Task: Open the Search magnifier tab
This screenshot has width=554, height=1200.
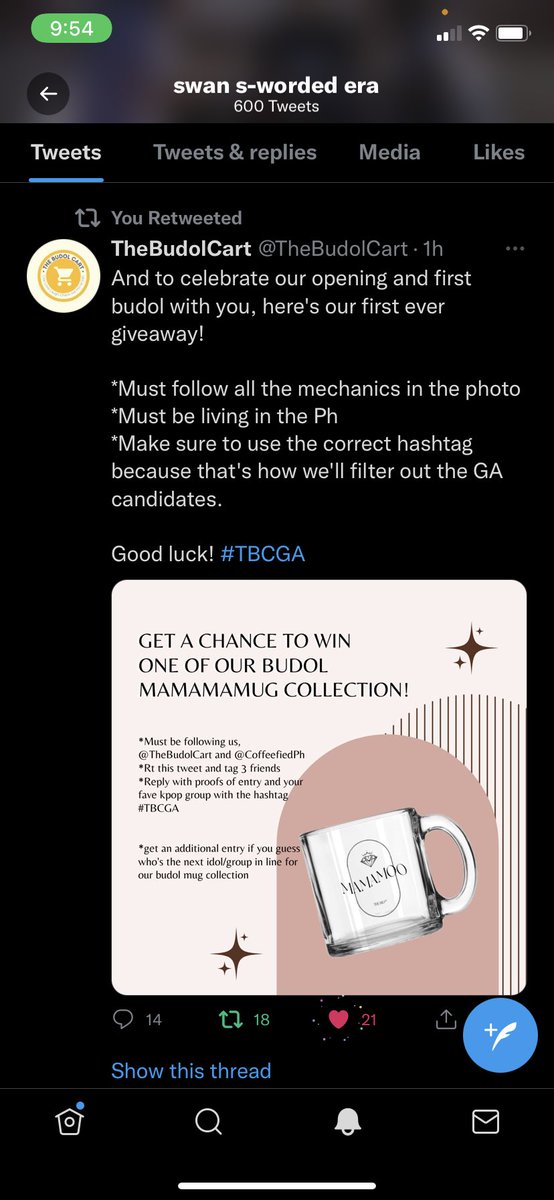Action: [208, 1122]
